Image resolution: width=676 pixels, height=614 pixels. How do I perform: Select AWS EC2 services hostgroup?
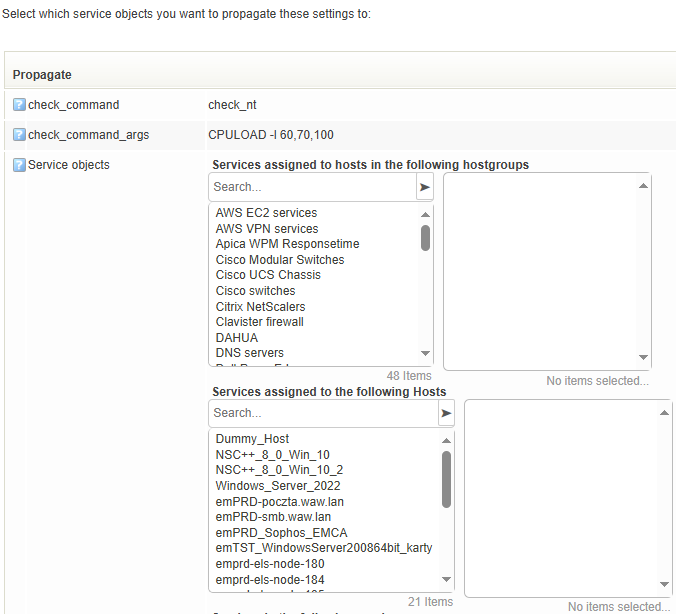(x=266, y=213)
